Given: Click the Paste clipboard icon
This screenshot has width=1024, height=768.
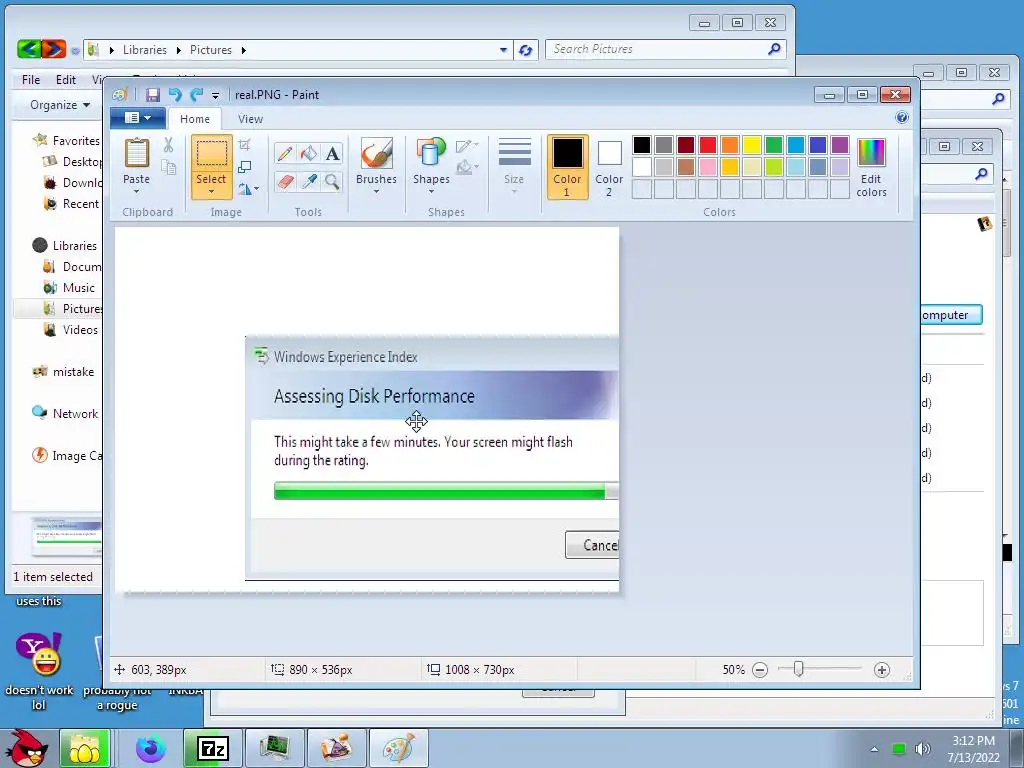Looking at the screenshot, I should click(x=136, y=153).
